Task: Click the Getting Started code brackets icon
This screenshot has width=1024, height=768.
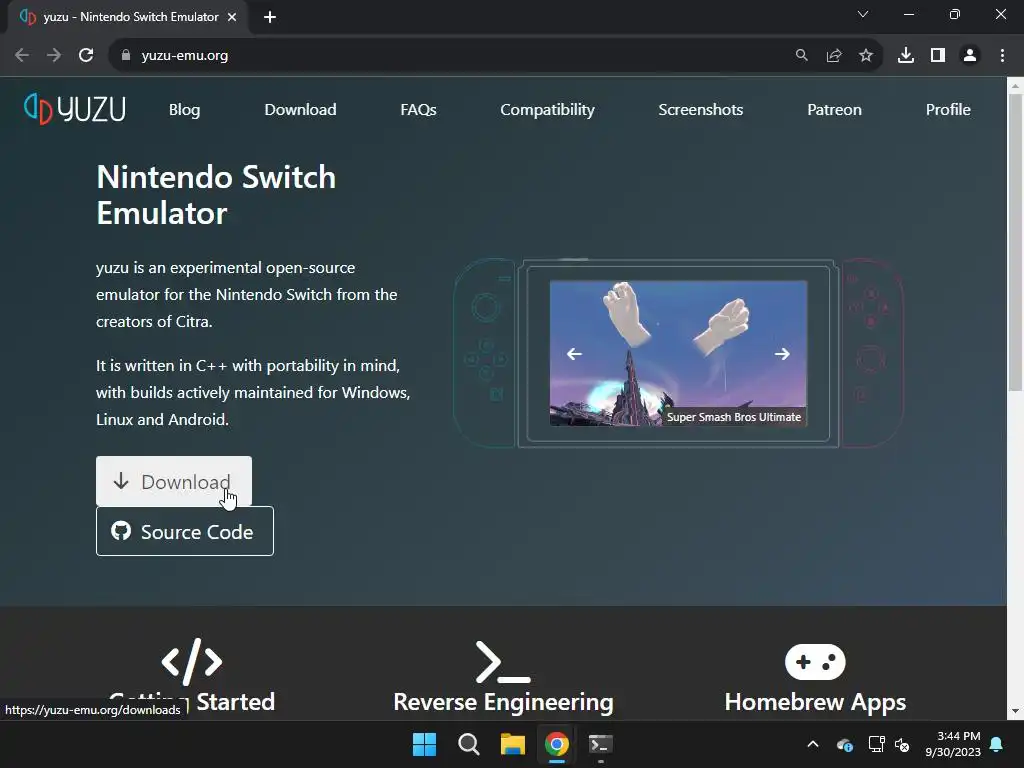Action: [192, 662]
